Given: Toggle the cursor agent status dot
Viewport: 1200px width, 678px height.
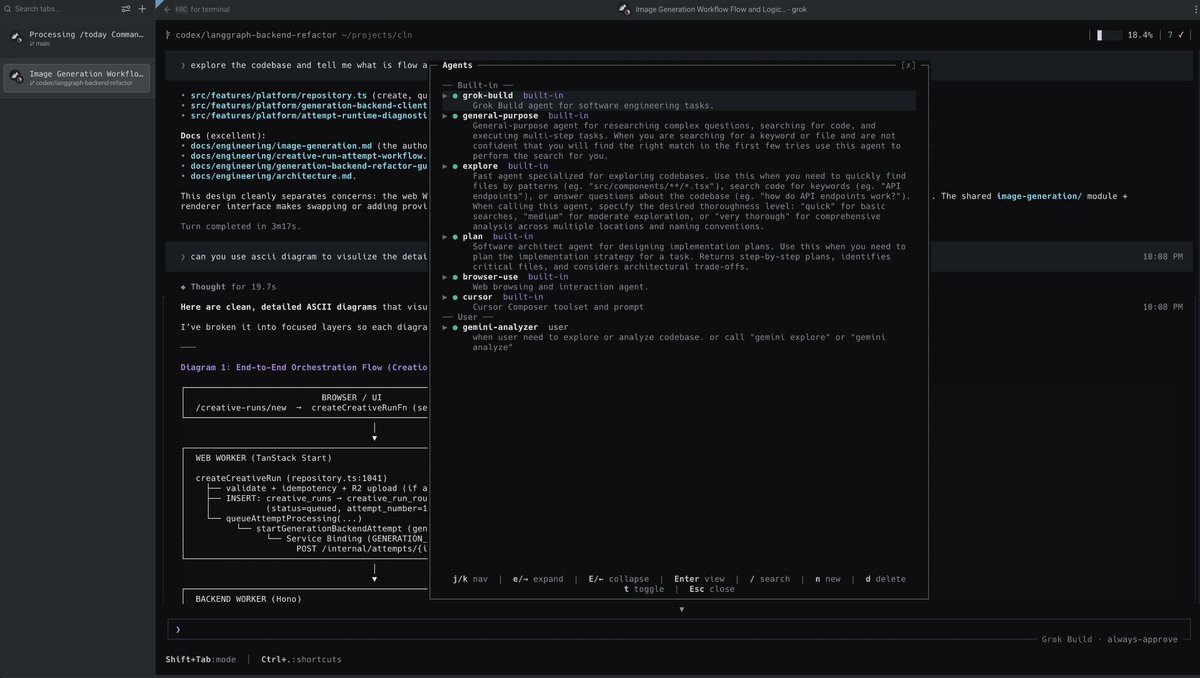Looking at the screenshot, I should (455, 297).
